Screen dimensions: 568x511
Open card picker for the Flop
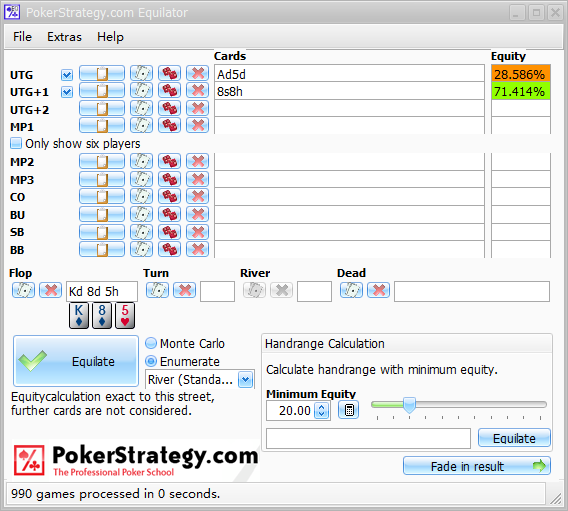(23, 290)
